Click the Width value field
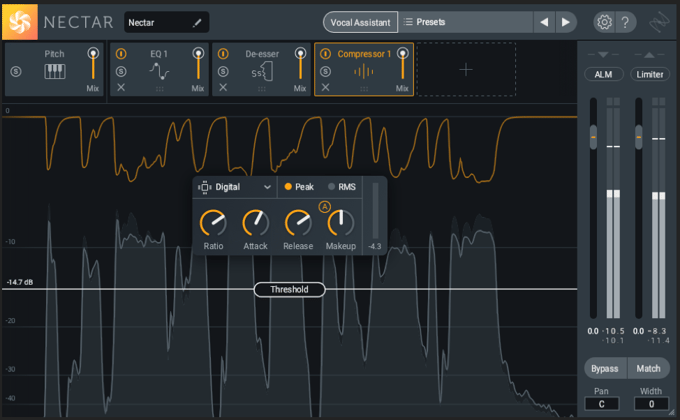 (651, 404)
